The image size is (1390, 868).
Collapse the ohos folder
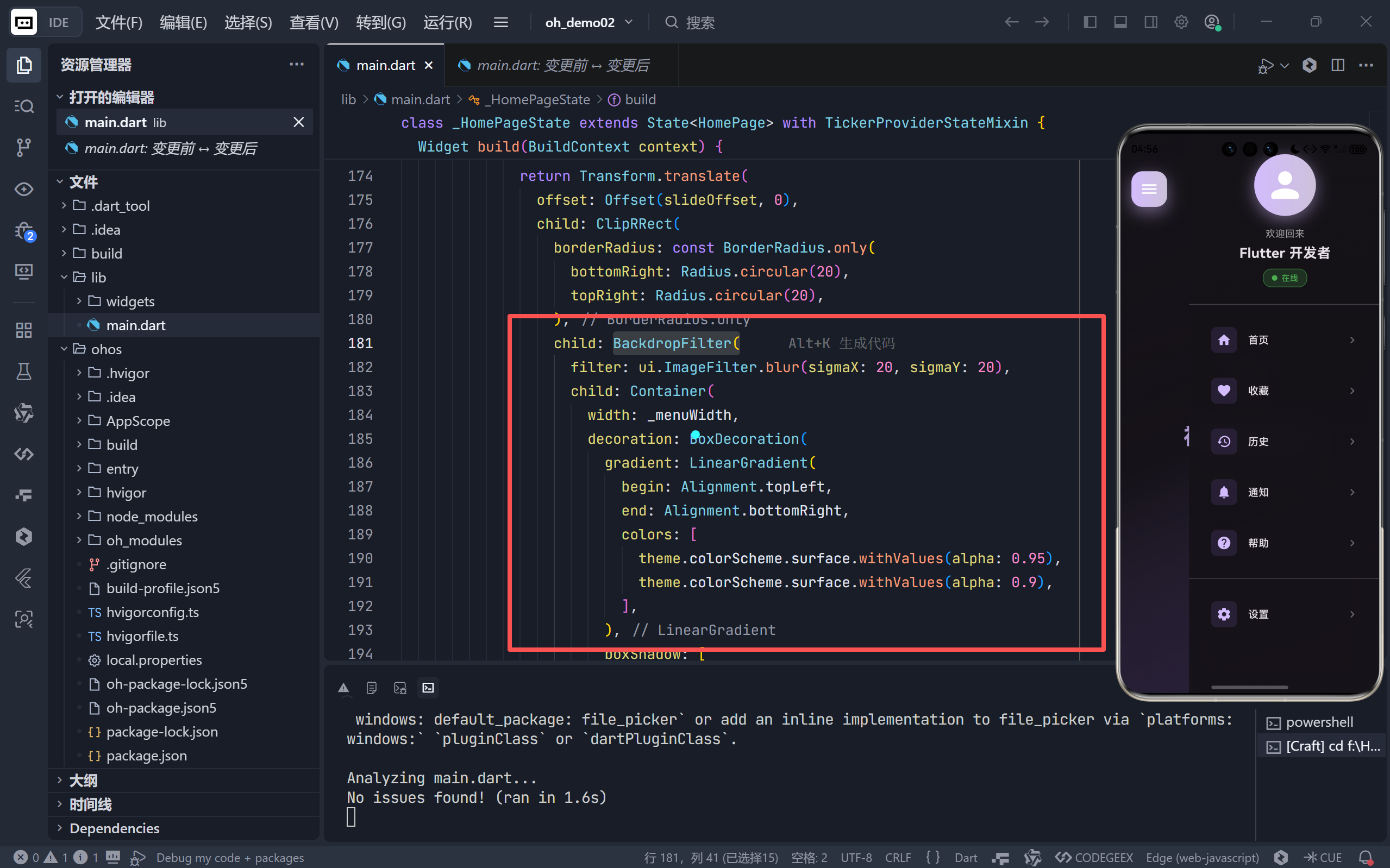coord(105,349)
